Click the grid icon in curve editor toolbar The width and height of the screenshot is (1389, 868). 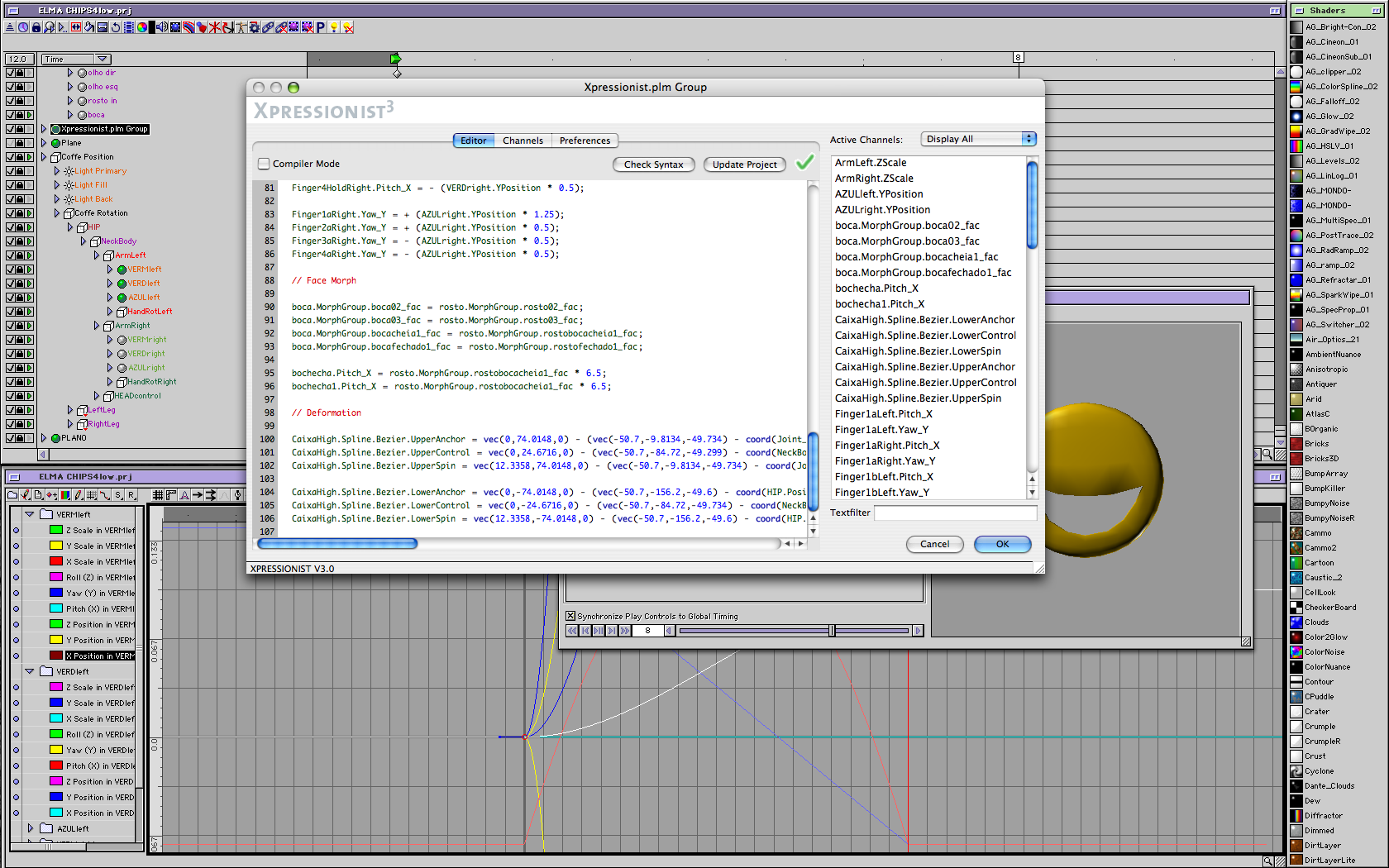pos(157,495)
